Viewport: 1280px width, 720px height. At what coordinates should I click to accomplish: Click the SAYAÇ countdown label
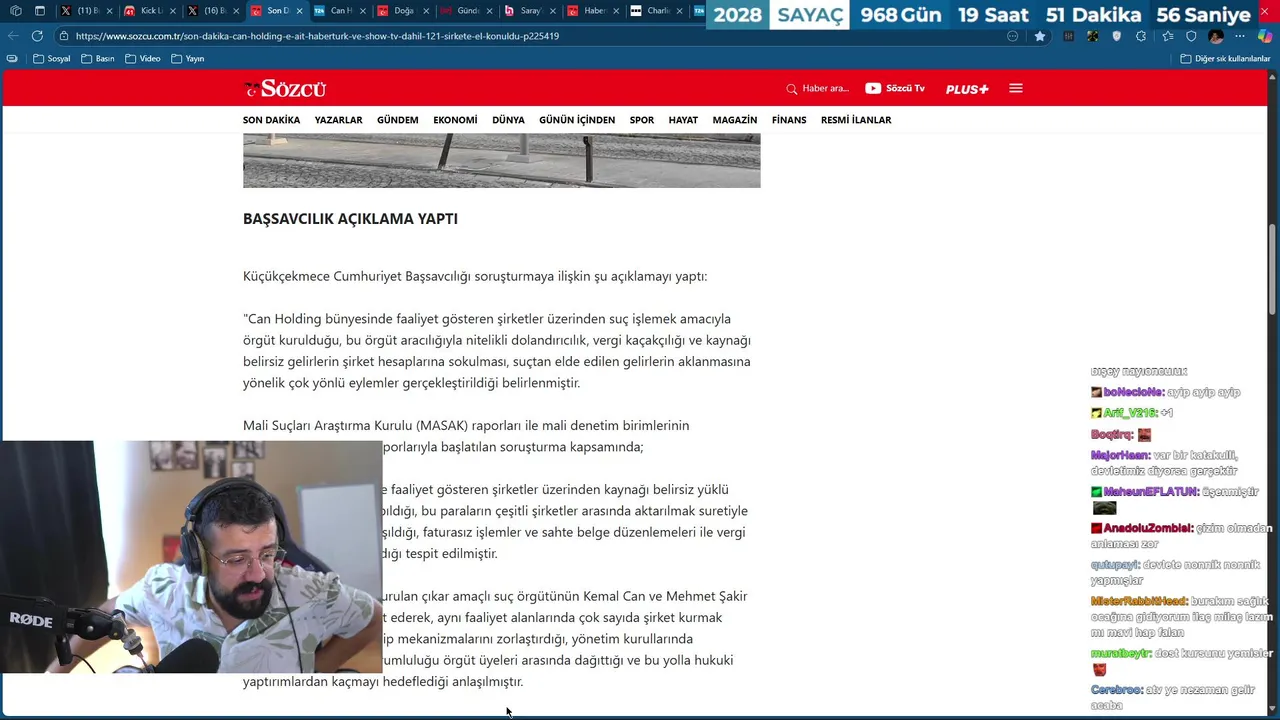(x=809, y=15)
